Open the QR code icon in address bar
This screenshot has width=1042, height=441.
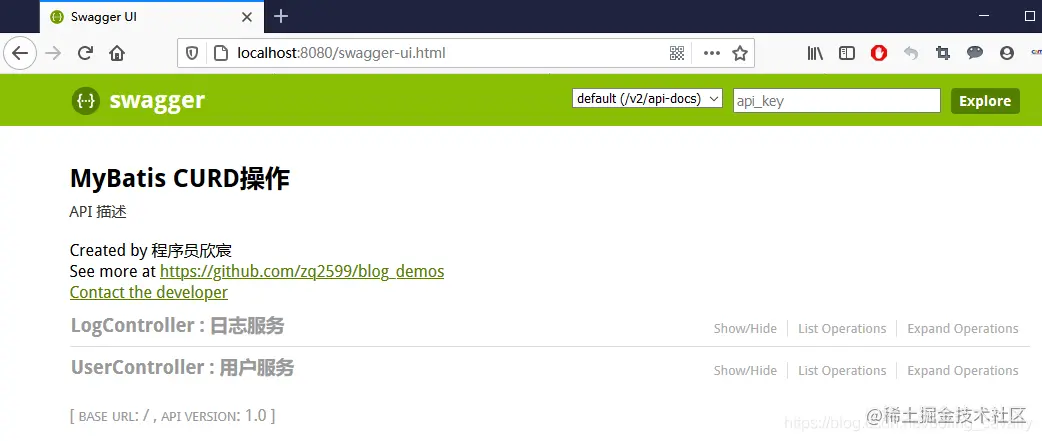(x=677, y=53)
